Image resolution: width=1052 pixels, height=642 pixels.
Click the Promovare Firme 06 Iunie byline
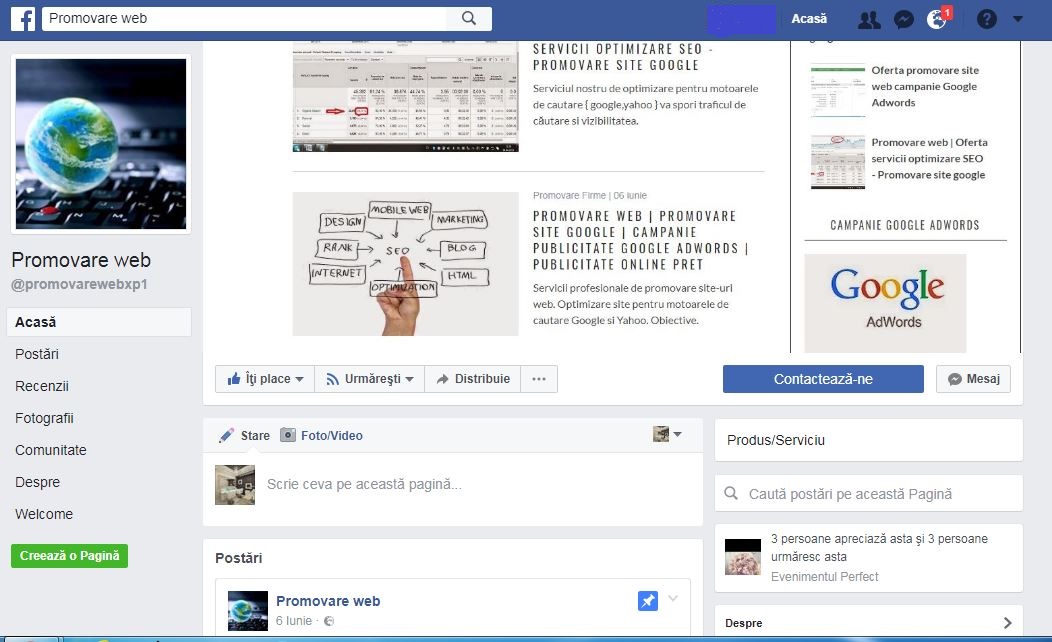(590, 195)
